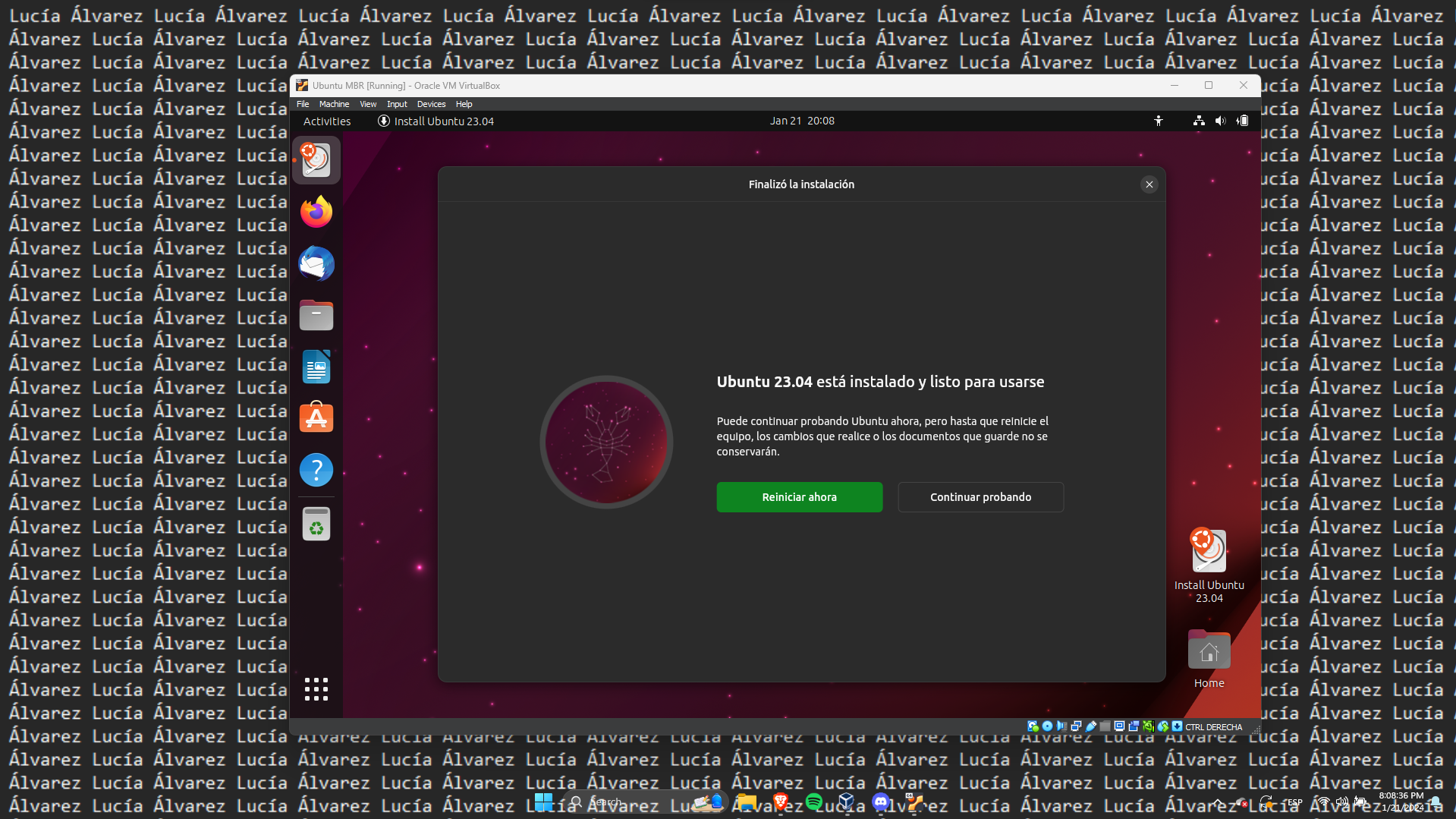Viewport: 1456px width, 819px height.
Task: Open Ubuntu Software app store icon
Action: tap(316, 418)
